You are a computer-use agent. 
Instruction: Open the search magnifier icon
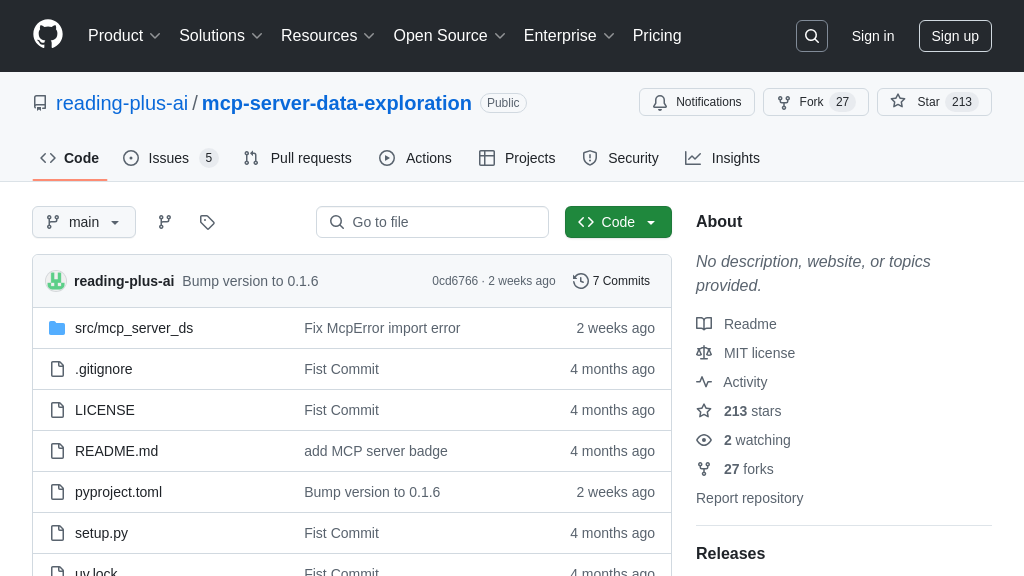(x=811, y=36)
